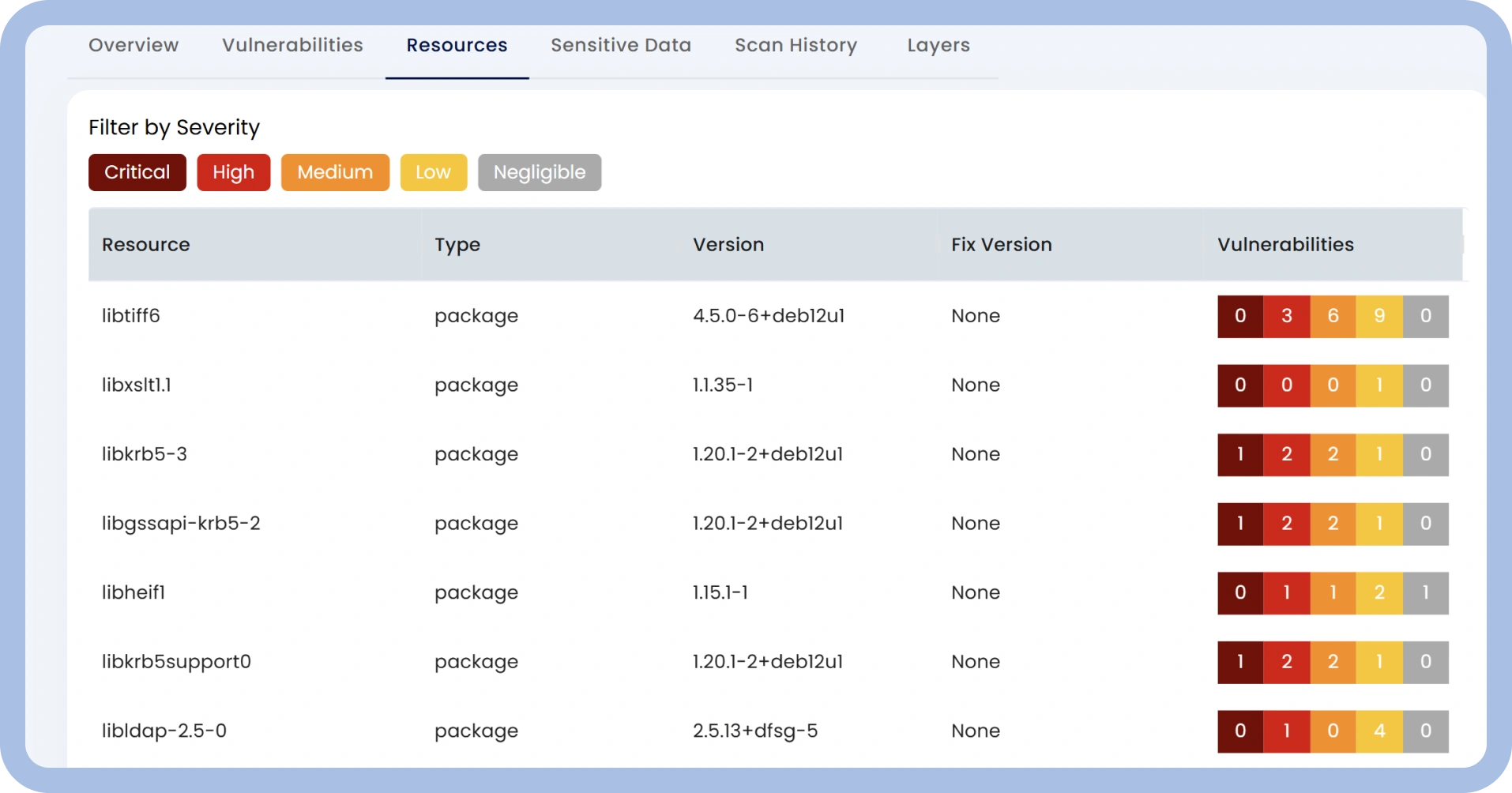Toggle the Negligible severity filter

click(x=540, y=172)
